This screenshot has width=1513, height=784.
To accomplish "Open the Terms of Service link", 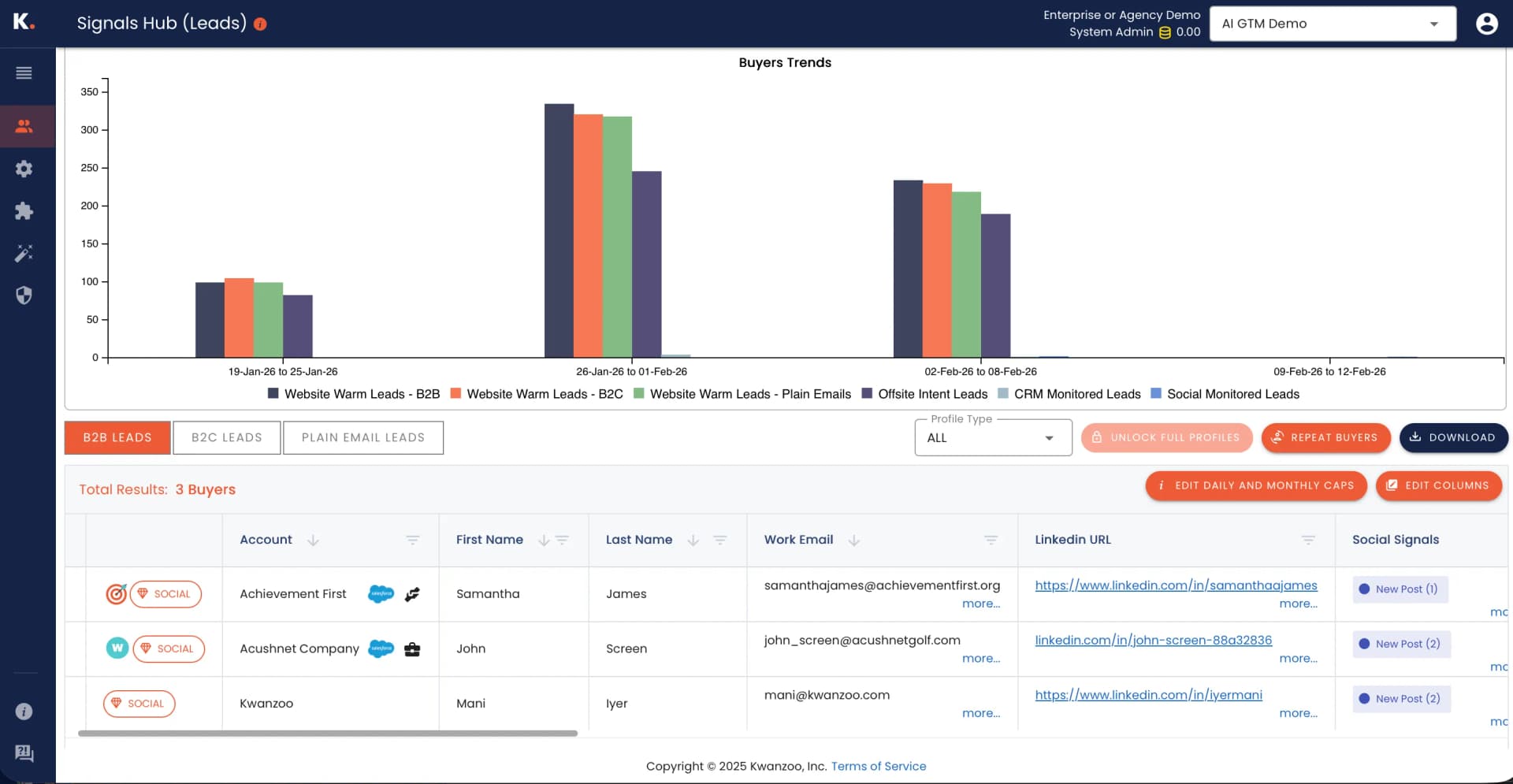I will tap(879, 767).
